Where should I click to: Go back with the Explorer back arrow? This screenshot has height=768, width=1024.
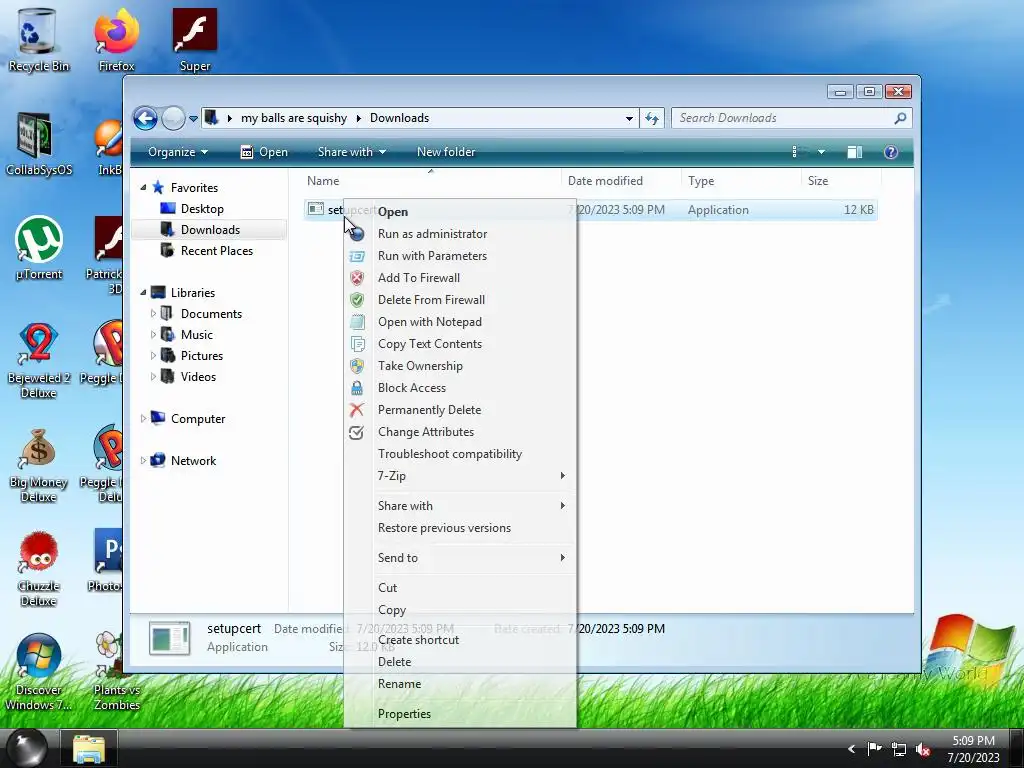[x=145, y=118]
